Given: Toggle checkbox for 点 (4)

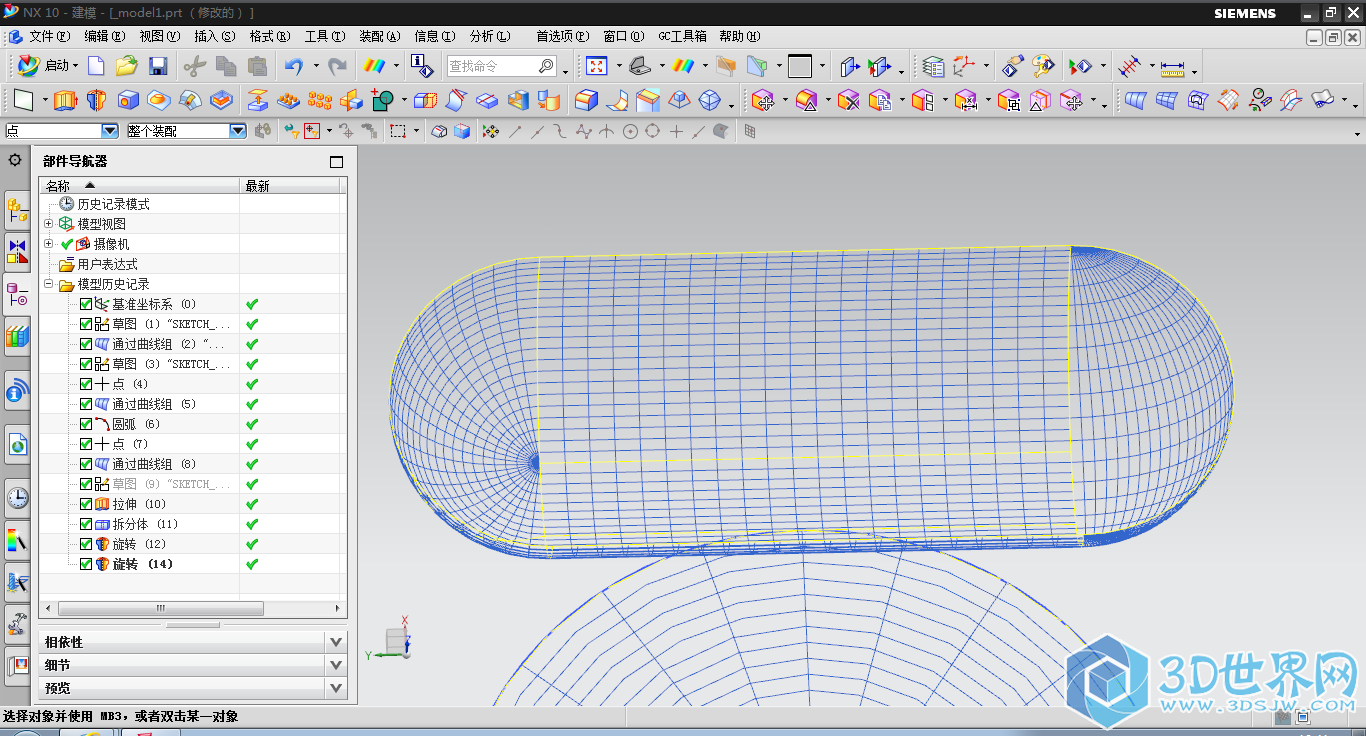Looking at the screenshot, I should pos(86,384).
